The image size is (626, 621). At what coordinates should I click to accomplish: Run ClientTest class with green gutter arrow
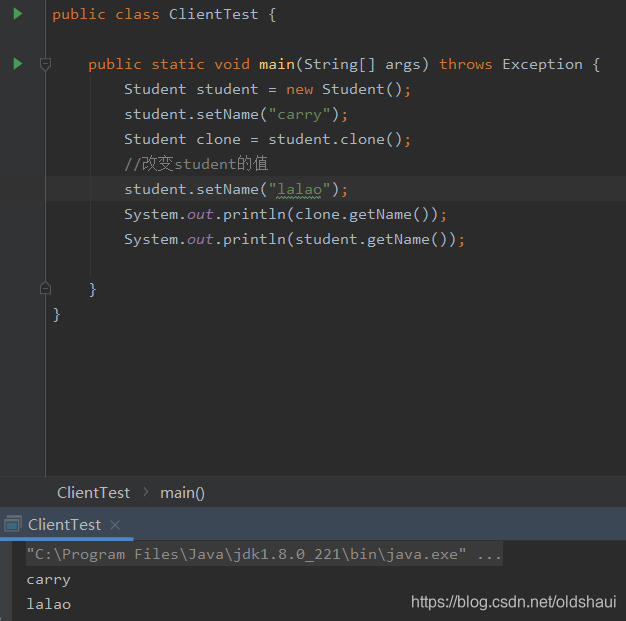(18, 14)
